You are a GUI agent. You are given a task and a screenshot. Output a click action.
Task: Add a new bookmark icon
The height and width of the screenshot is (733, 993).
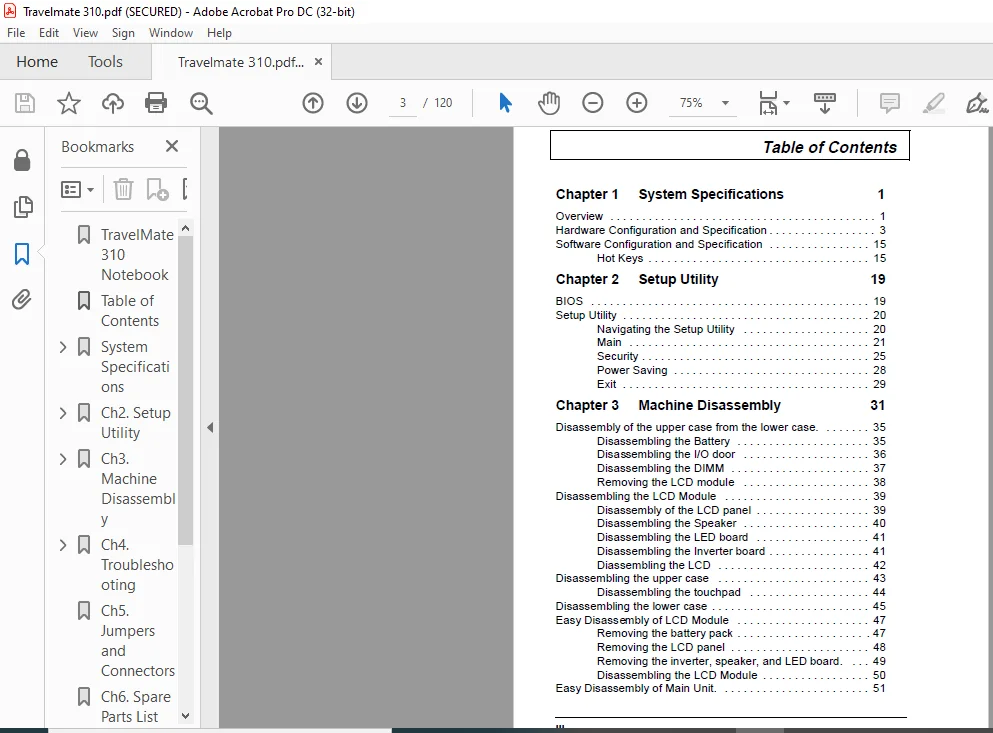point(157,189)
